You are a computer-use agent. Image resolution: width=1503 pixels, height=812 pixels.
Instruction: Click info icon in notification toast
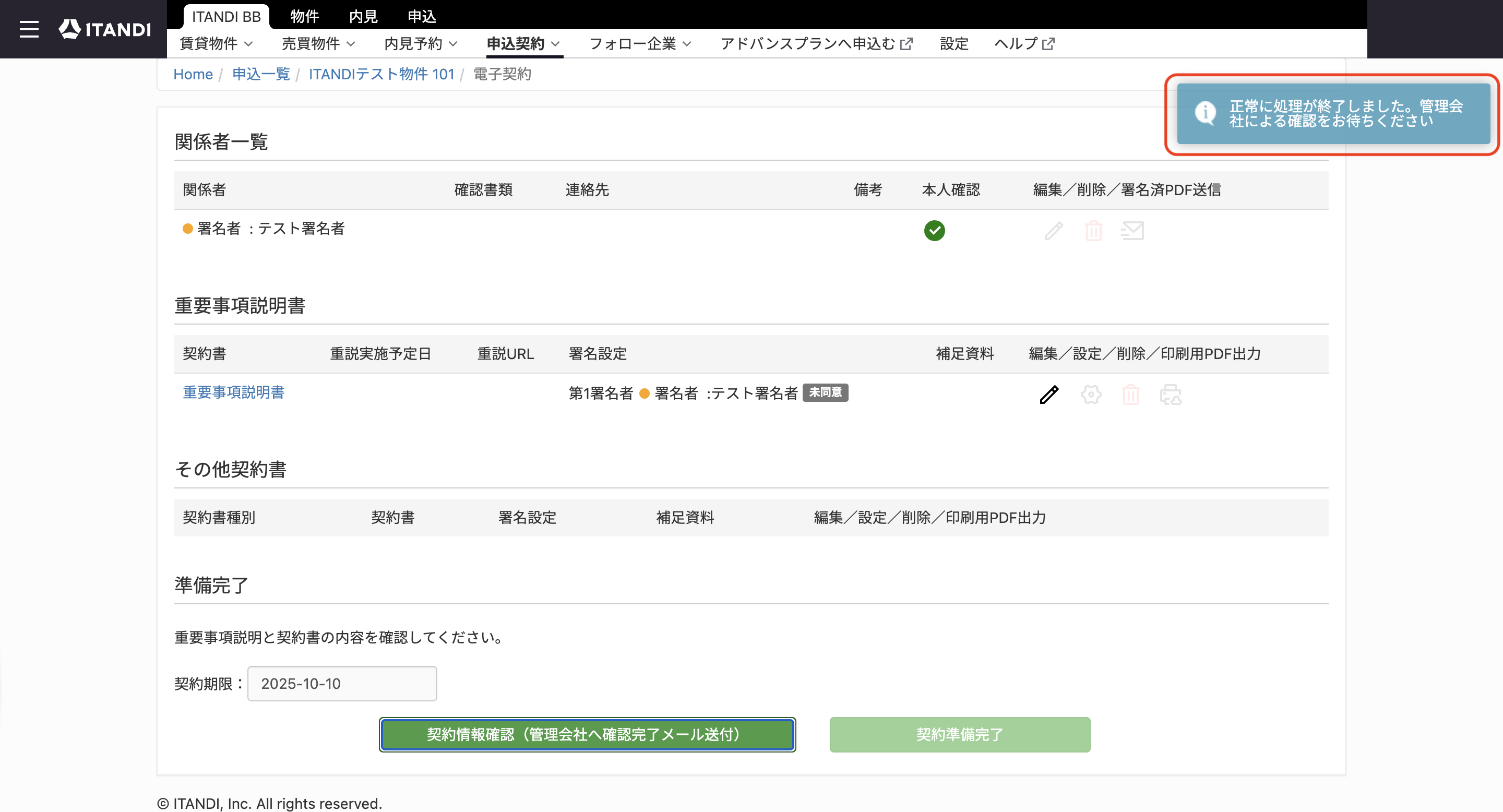click(x=1205, y=113)
